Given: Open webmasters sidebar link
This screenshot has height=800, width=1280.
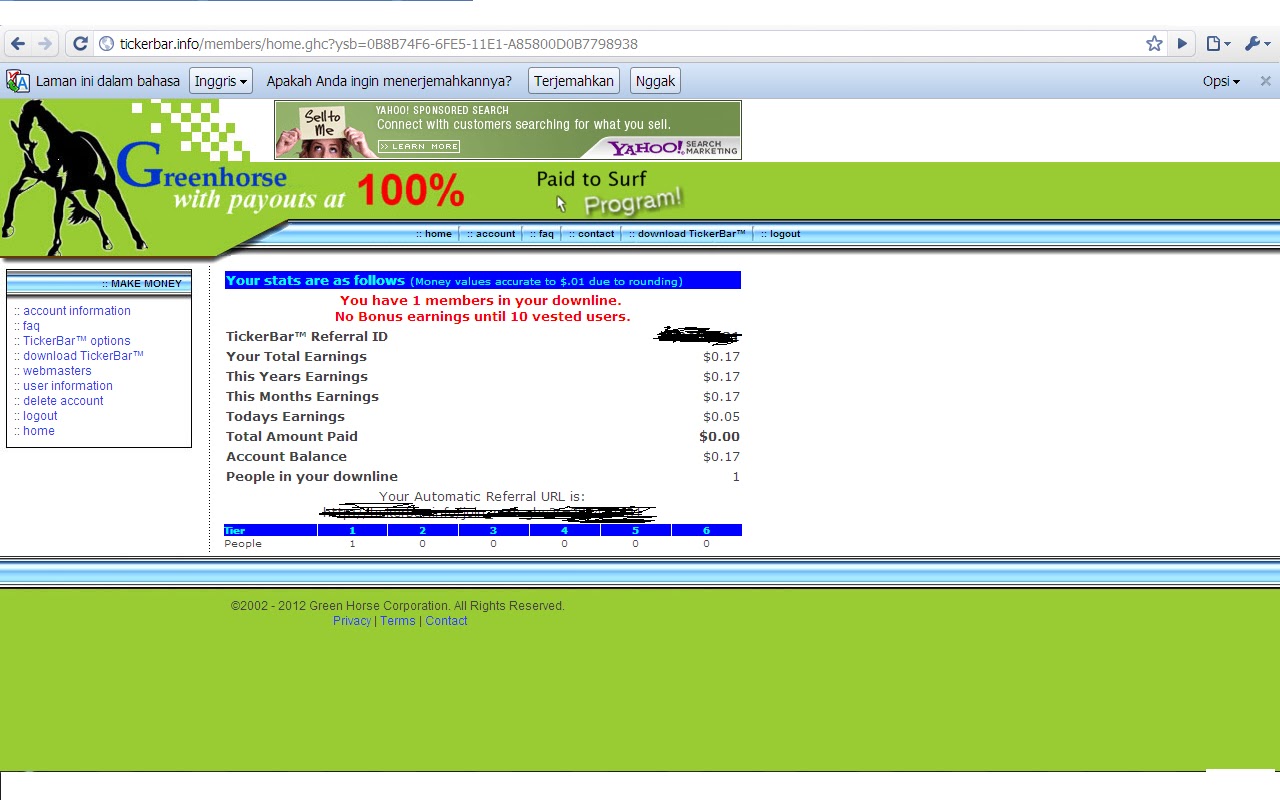Looking at the screenshot, I should click(57, 371).
